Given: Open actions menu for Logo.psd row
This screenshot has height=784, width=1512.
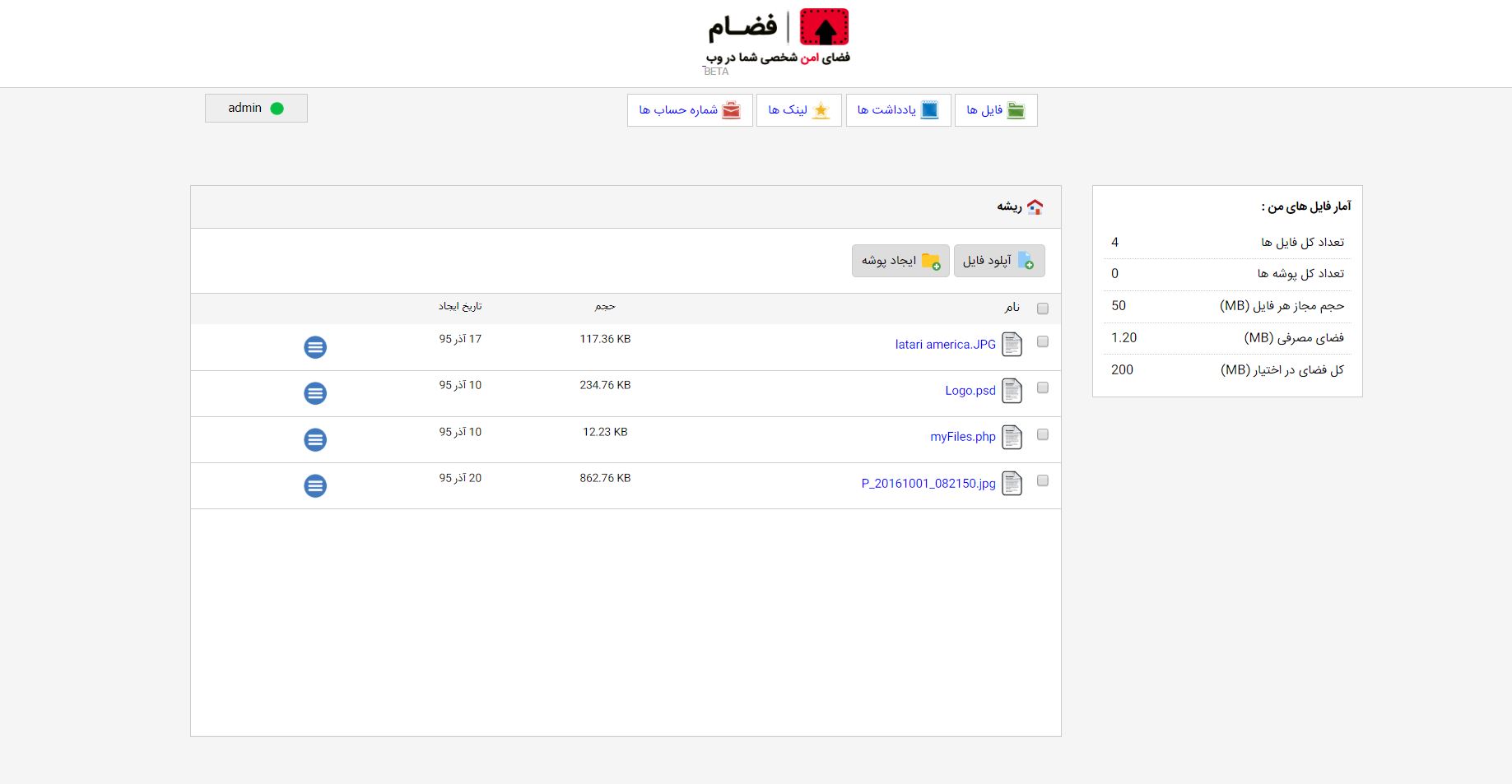Looking at the screenshot, I should pos(315,393).
